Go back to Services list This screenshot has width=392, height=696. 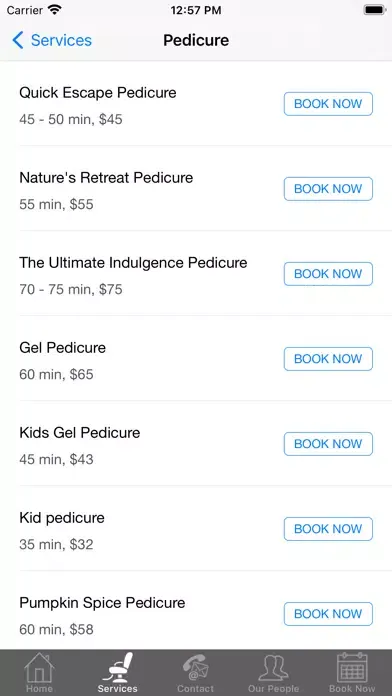52,40
